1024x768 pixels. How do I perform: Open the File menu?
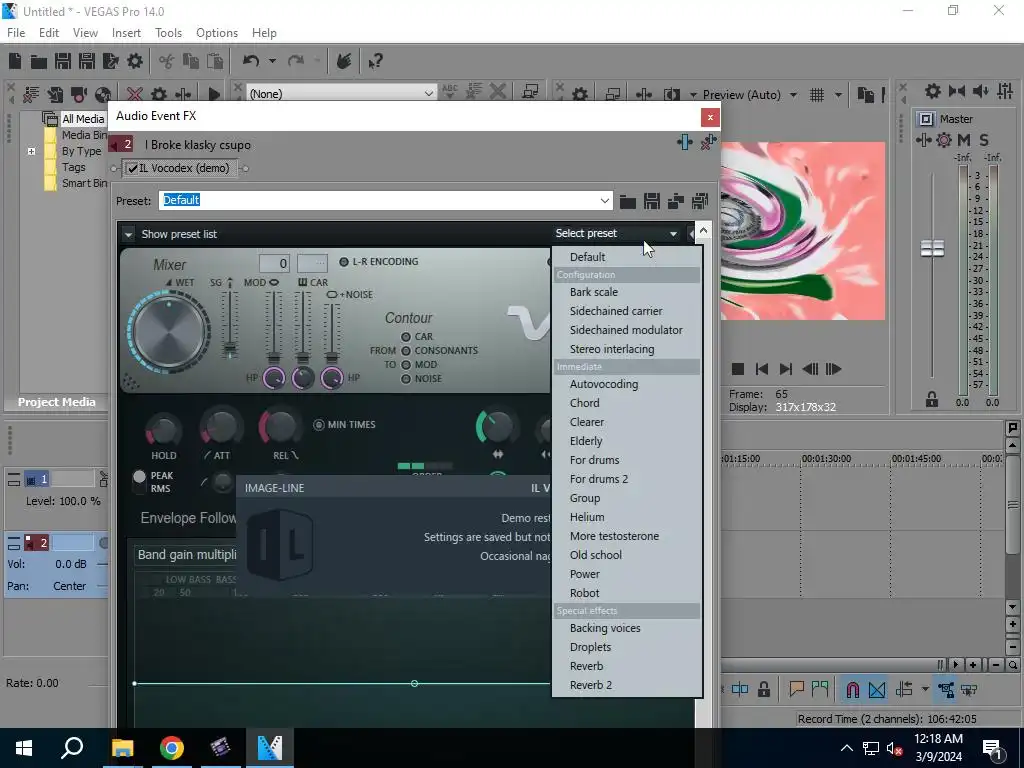(x=16, y=33)
